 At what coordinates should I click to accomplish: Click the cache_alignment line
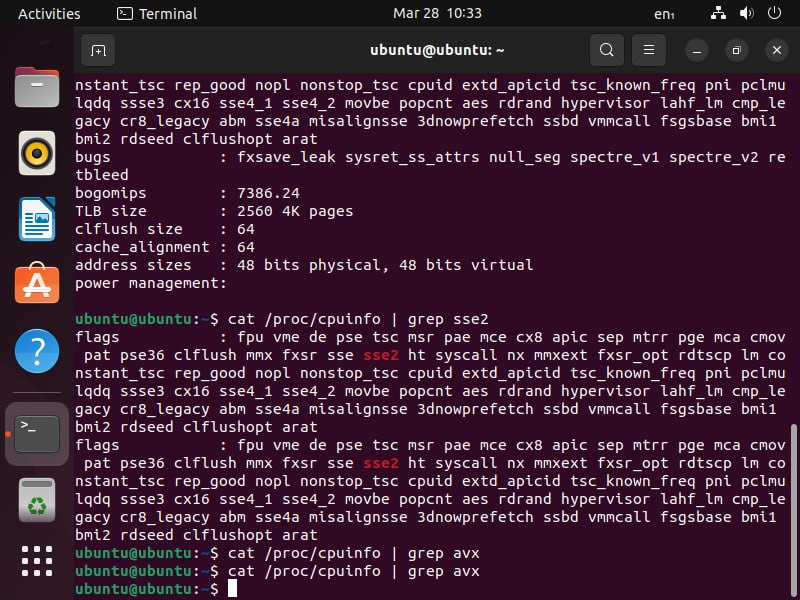pos(165,247)
